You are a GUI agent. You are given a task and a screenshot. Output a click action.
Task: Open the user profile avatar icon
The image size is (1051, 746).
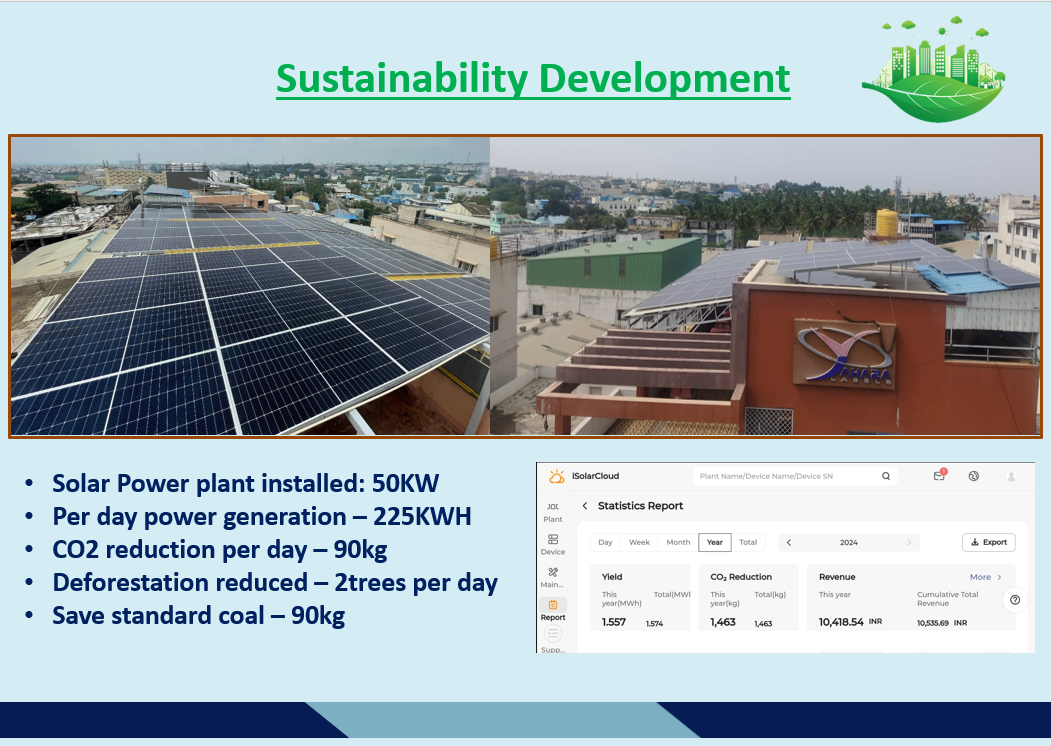tap(1011, 476)
